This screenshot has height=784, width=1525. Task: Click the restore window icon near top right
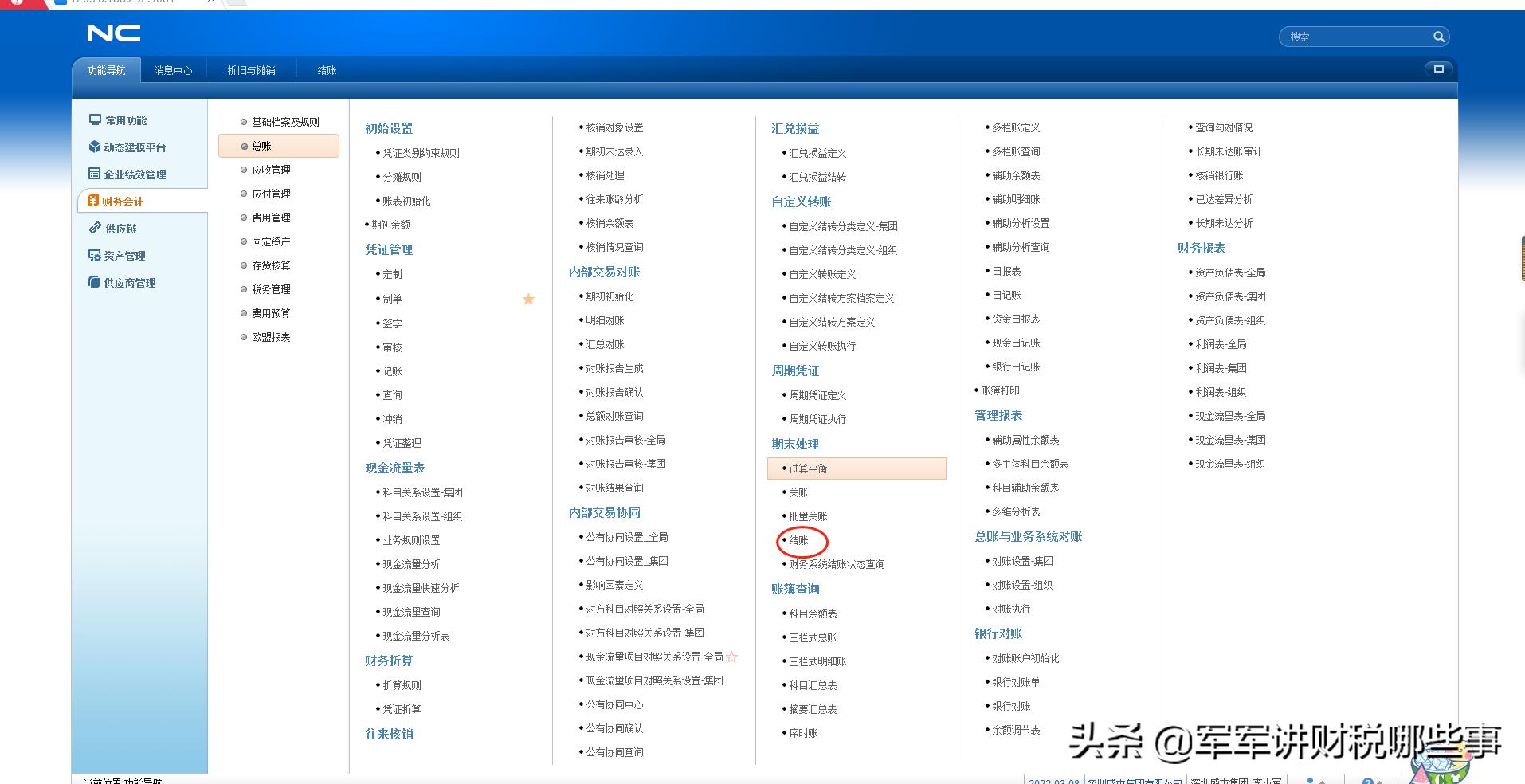click(x=1439, y=68)
